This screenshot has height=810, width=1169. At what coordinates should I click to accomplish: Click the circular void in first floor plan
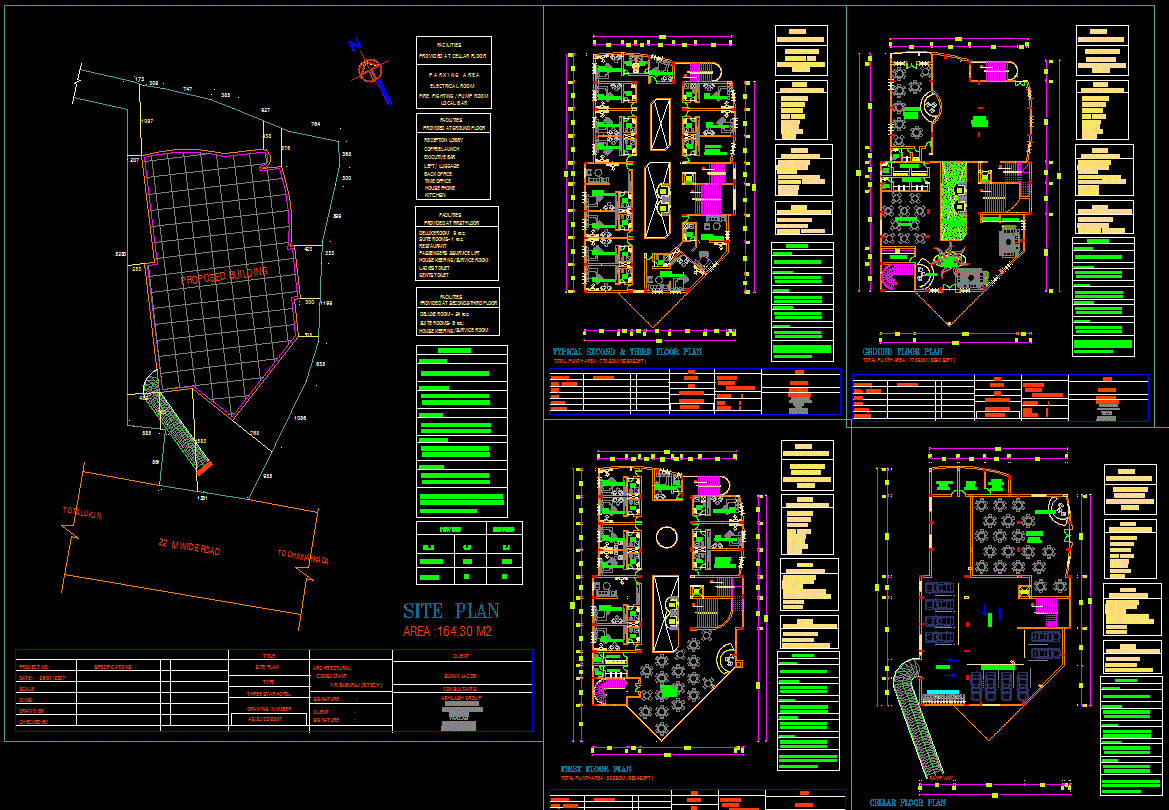click(x=664, y=539)
